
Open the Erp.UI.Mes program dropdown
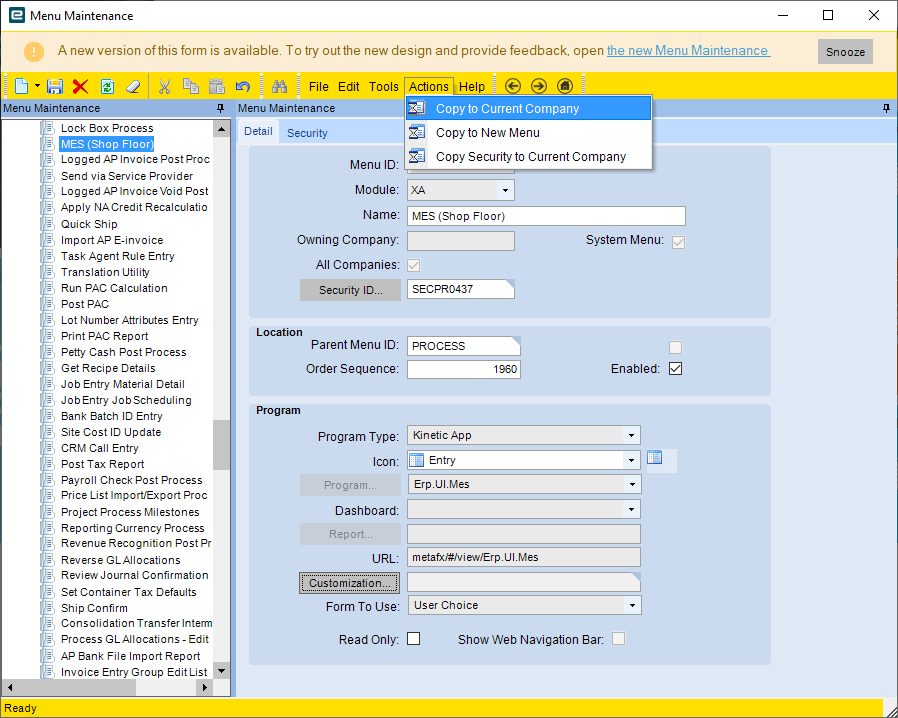[x=632, y=484]
